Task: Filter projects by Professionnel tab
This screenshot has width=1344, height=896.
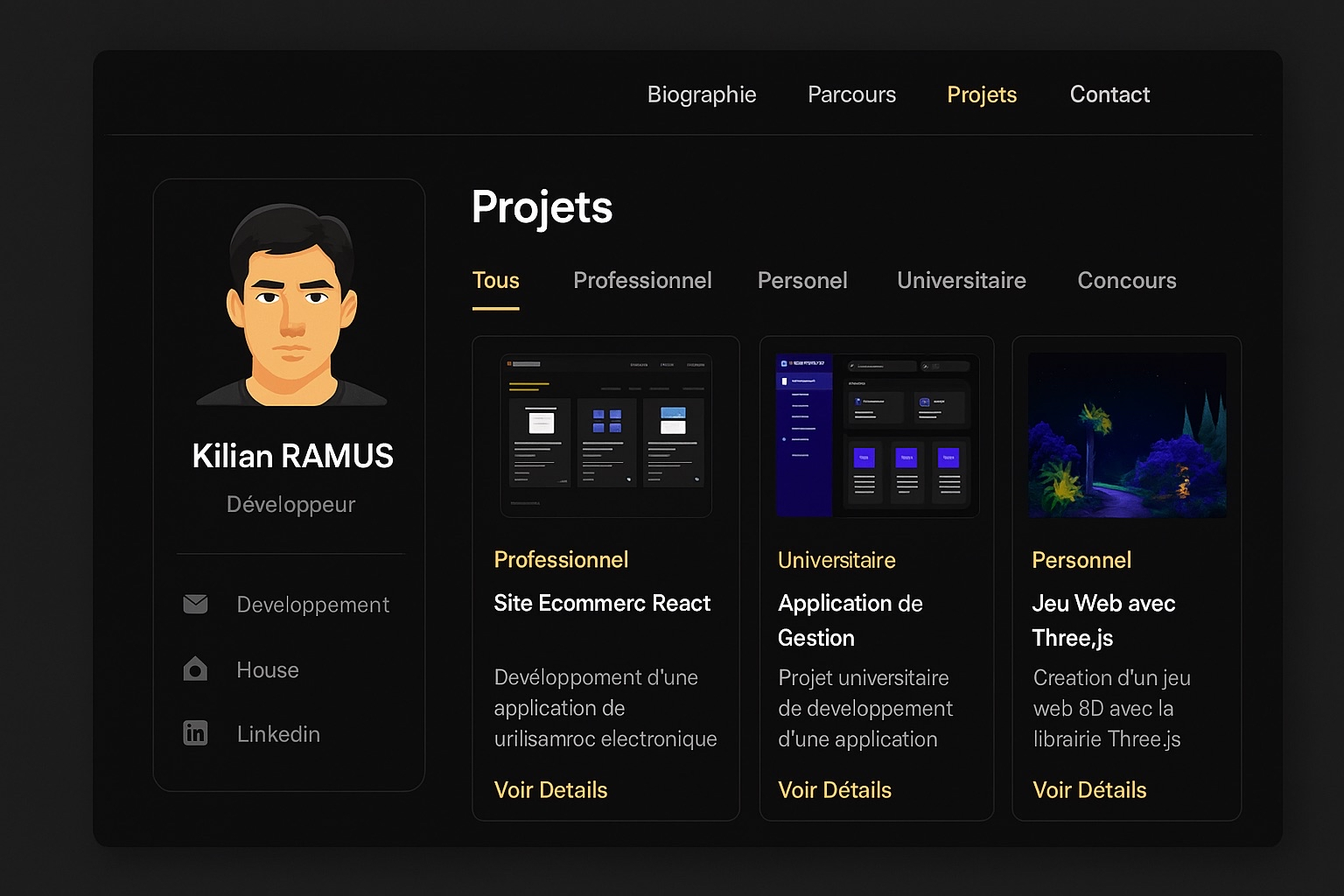Action: (642, 281)
